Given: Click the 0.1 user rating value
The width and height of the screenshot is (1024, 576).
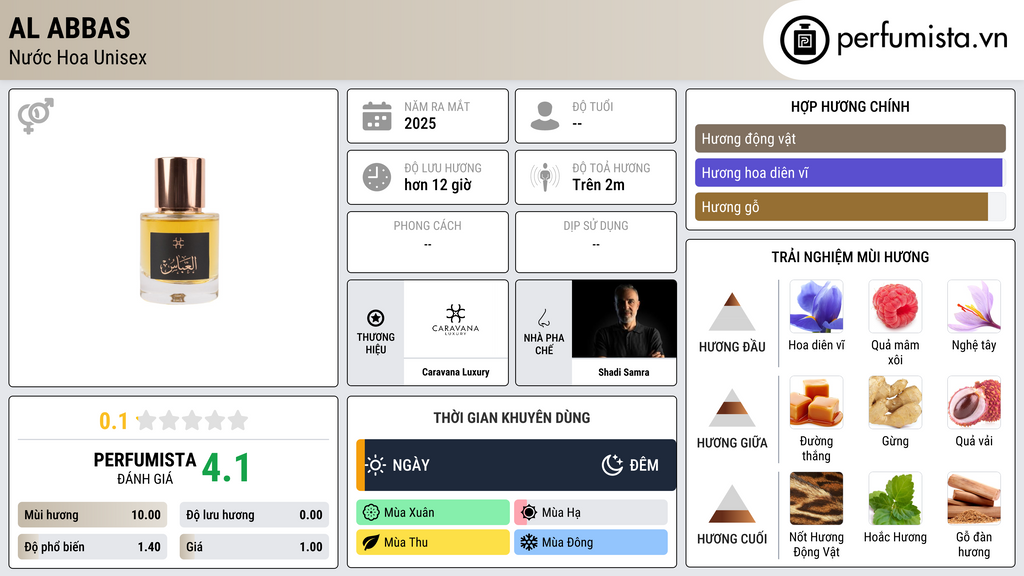Looking at the screenshot, I should point(113,421).
